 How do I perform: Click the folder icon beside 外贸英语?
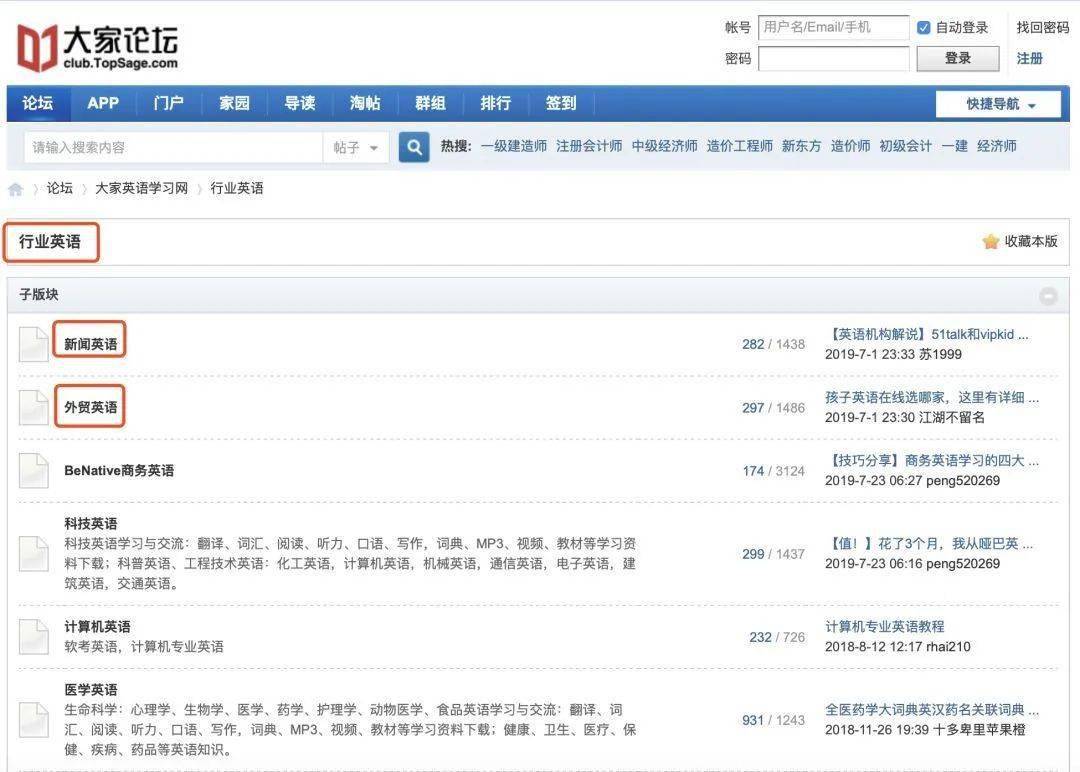(x=33, y=408)
